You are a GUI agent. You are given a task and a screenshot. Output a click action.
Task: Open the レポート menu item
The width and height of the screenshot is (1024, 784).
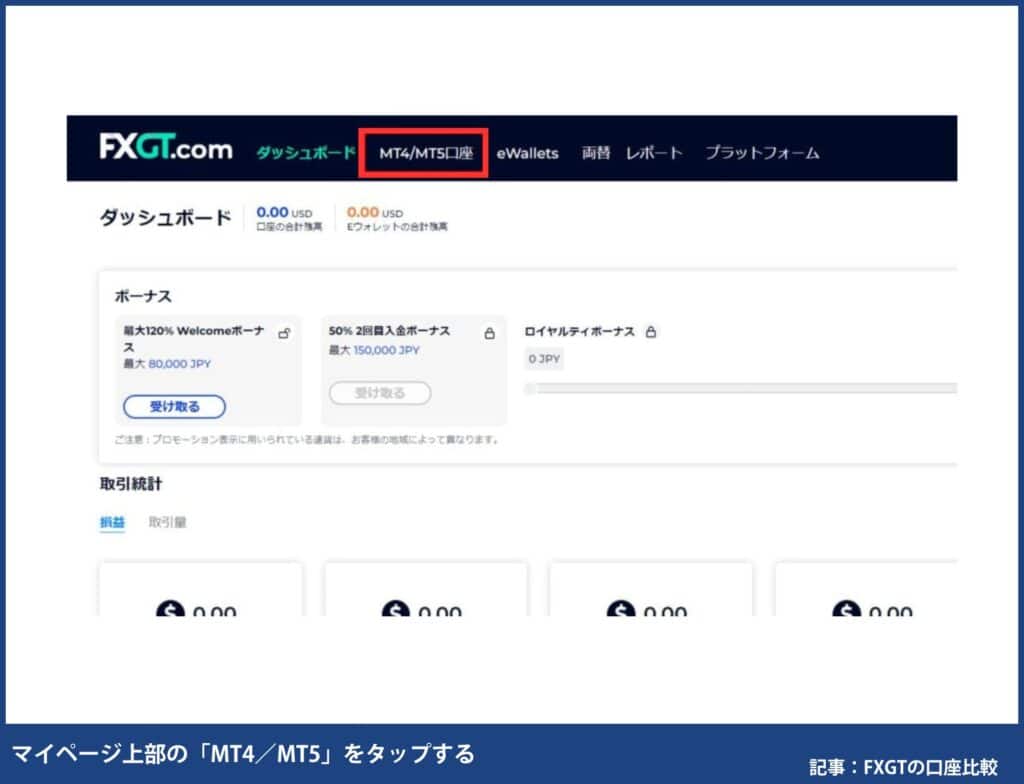click(654, 153)
